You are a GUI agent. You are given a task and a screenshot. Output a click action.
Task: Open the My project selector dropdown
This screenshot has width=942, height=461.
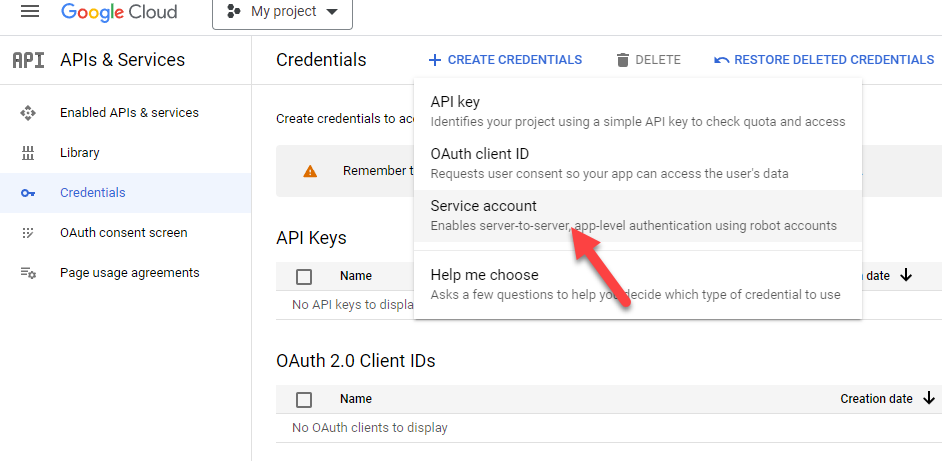coord(282,11)
